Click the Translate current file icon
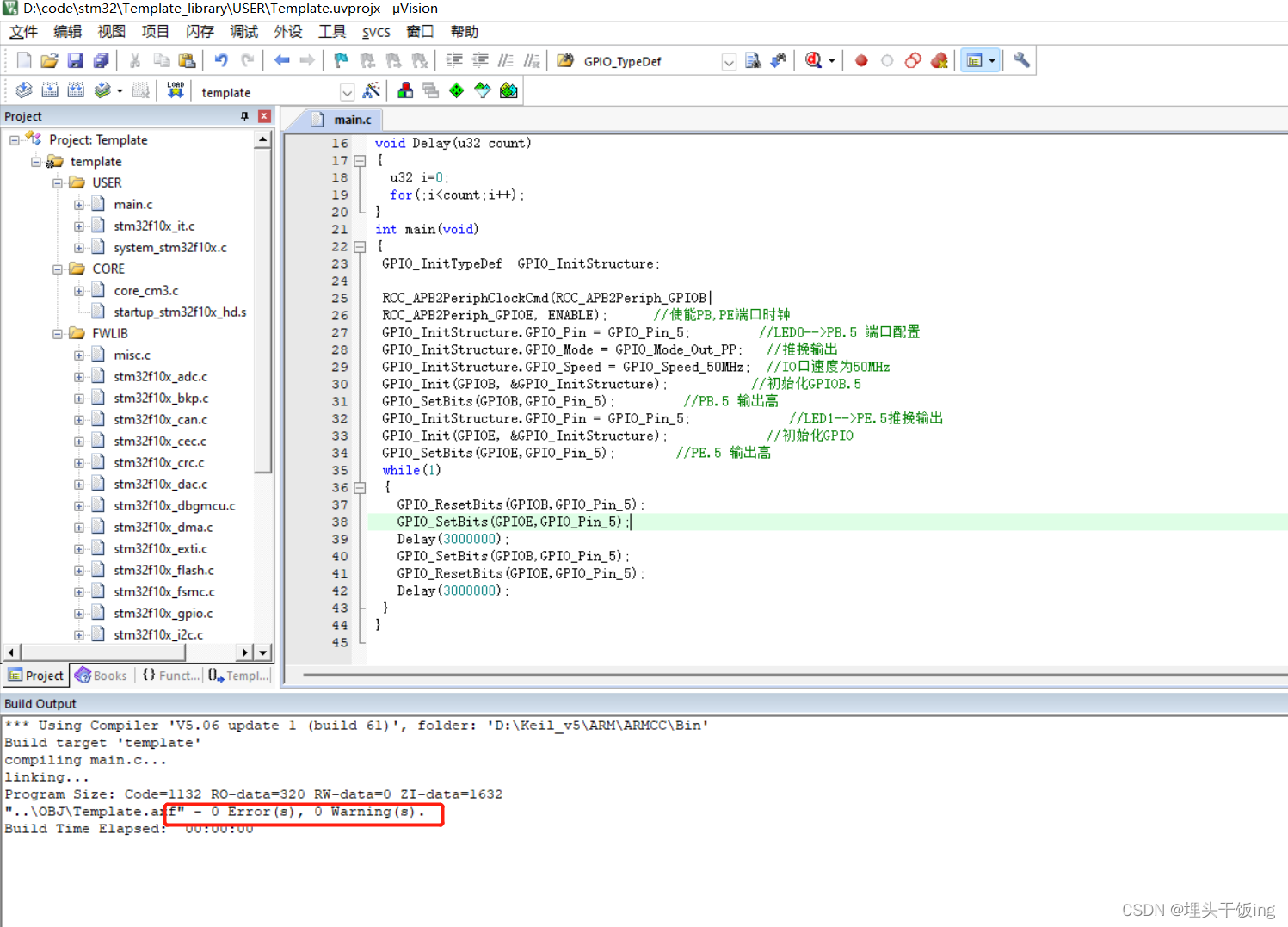This screenshot has height=927, width=1288. click(x=24, y=90)
